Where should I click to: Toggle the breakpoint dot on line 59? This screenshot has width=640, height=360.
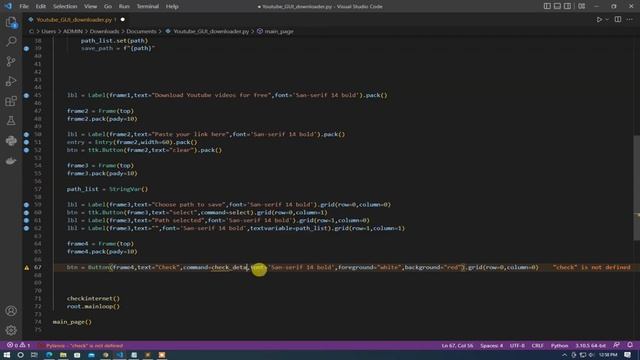point(27,205)
